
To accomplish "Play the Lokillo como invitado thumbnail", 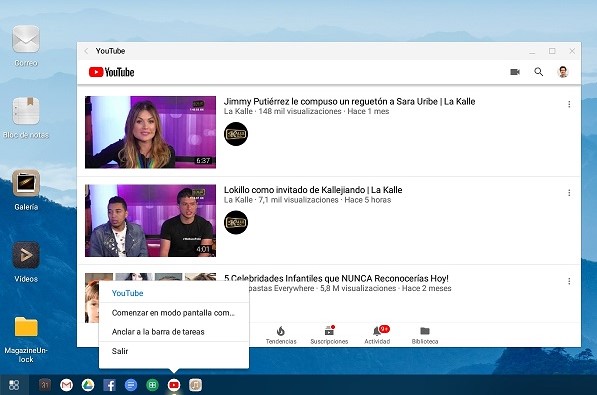I will tap(150, 221).
